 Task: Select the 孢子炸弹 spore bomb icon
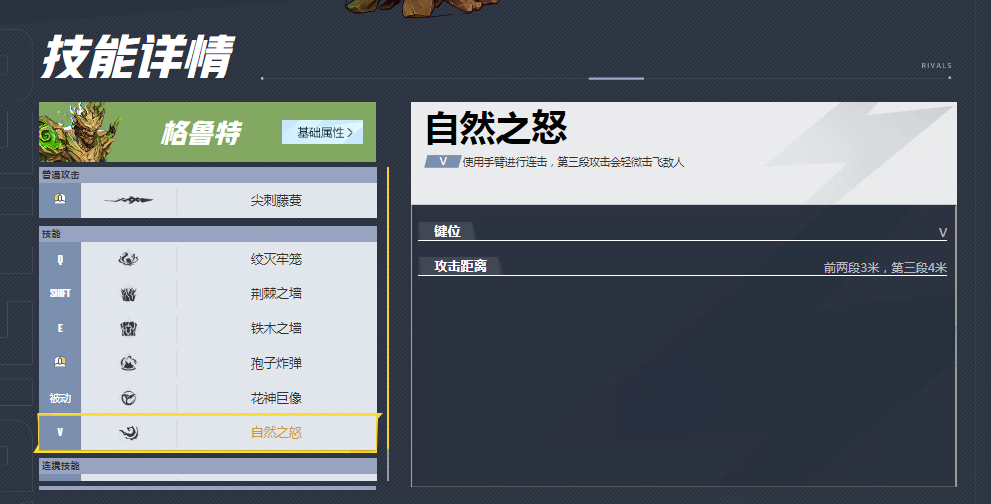(128, 363)
